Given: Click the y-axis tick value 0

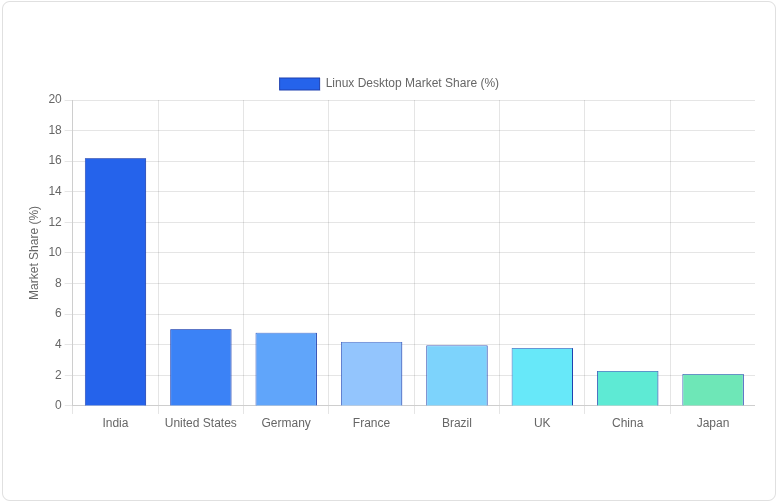Looking at the screenshot, I should tap(59, 405).
